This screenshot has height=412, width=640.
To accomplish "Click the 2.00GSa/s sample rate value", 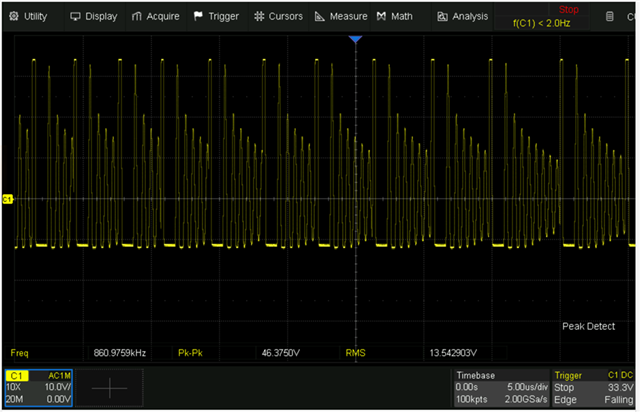I will click(x=526, y=399).
